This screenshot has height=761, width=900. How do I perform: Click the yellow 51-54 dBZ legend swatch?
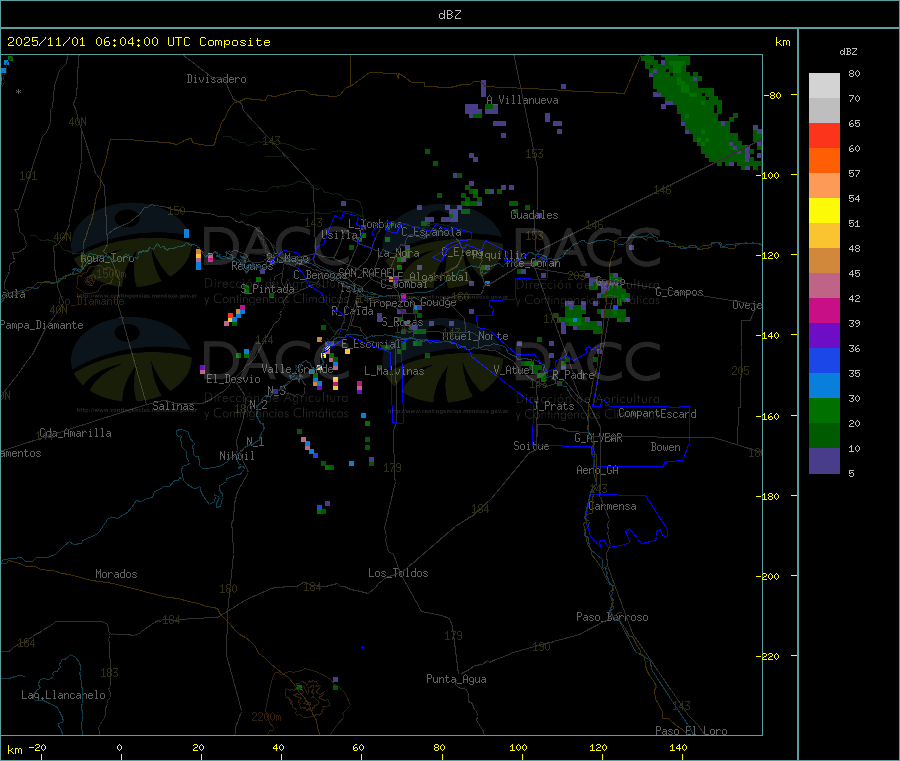pos(824,211)
